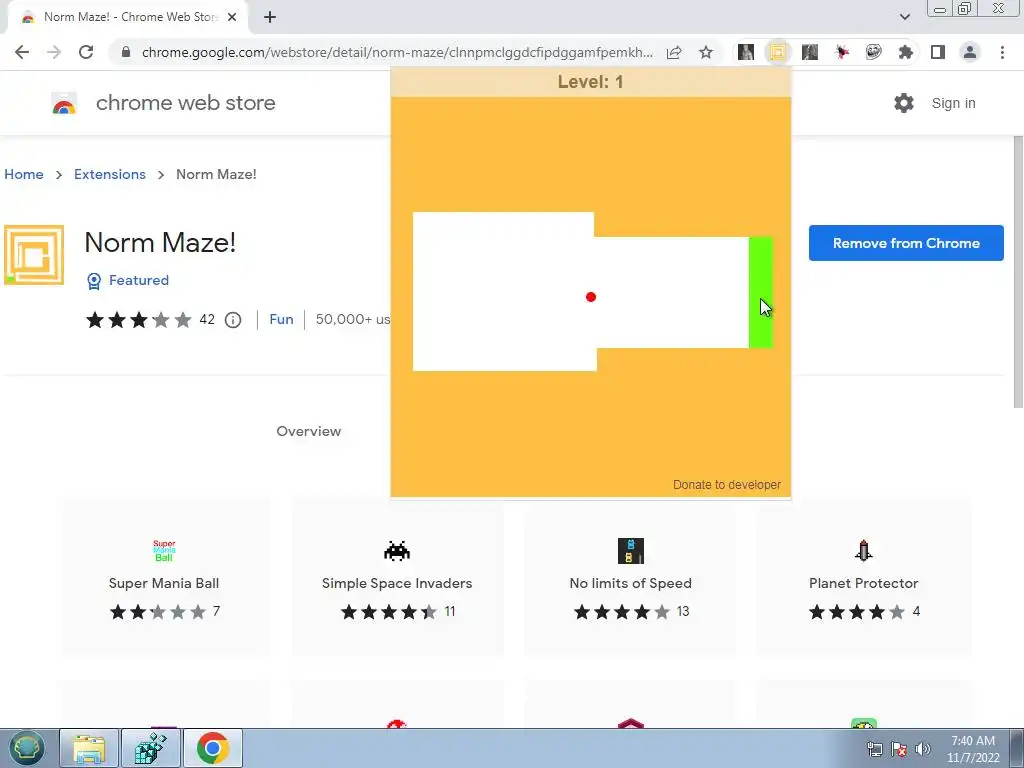Click the taskbar cubes application icon
This screenshot has height=768, width=1024.
(151, 748)
